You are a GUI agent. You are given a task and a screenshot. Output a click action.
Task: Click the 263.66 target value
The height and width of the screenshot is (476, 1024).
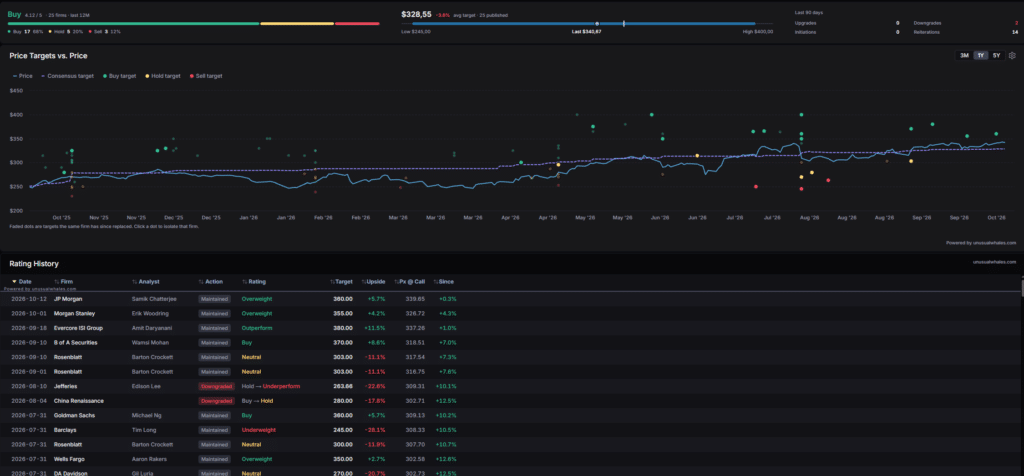344,387
